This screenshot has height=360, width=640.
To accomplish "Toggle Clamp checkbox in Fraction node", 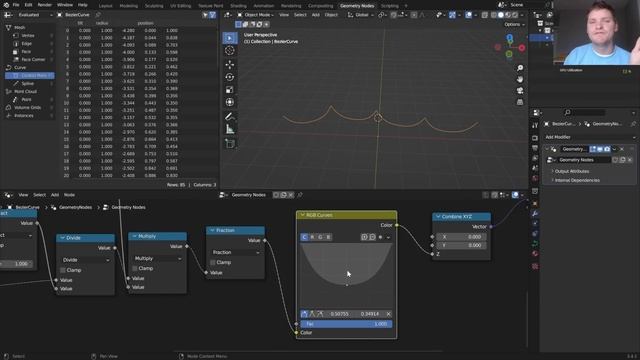I will pos(213,262).
